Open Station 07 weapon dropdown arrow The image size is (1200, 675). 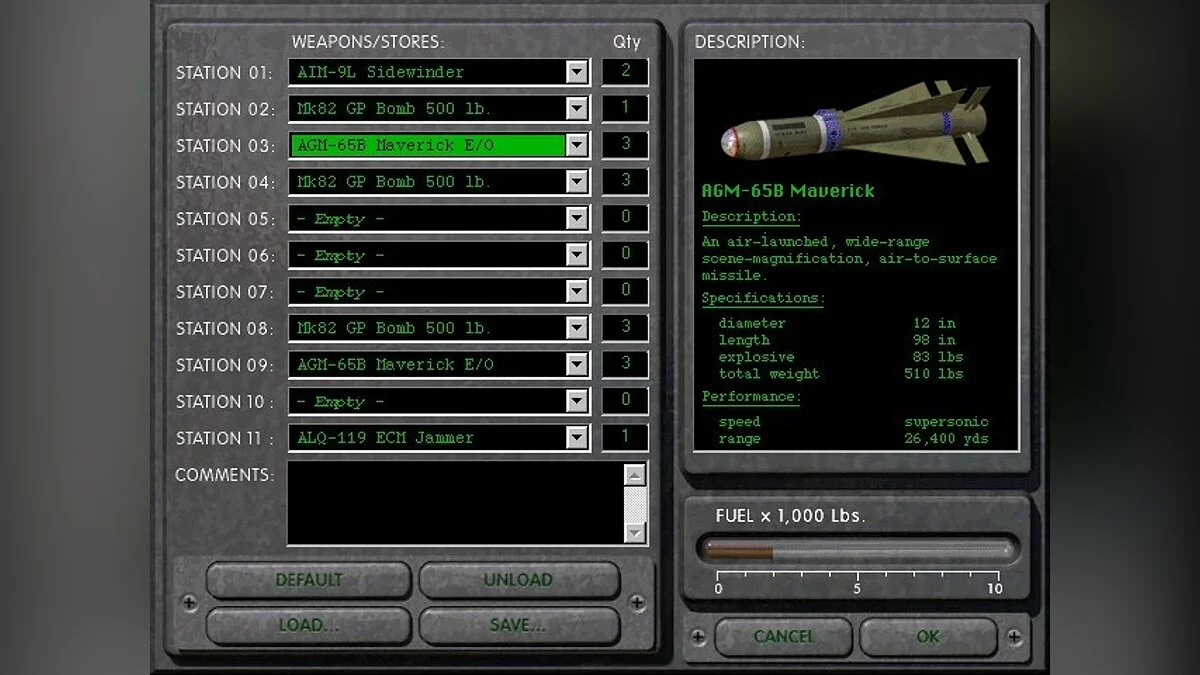click(577, 291)
